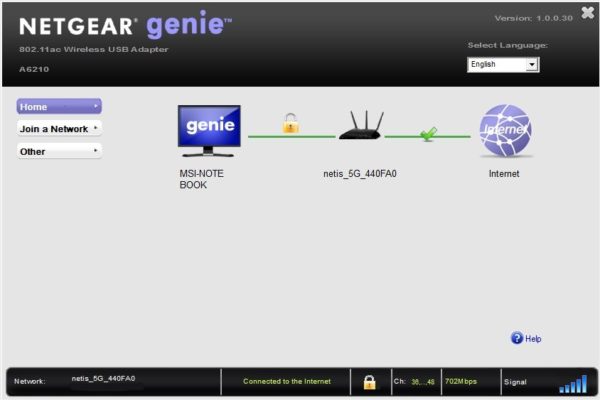
Task: Click the Signal label in status bar
Action: pos(515,382)
